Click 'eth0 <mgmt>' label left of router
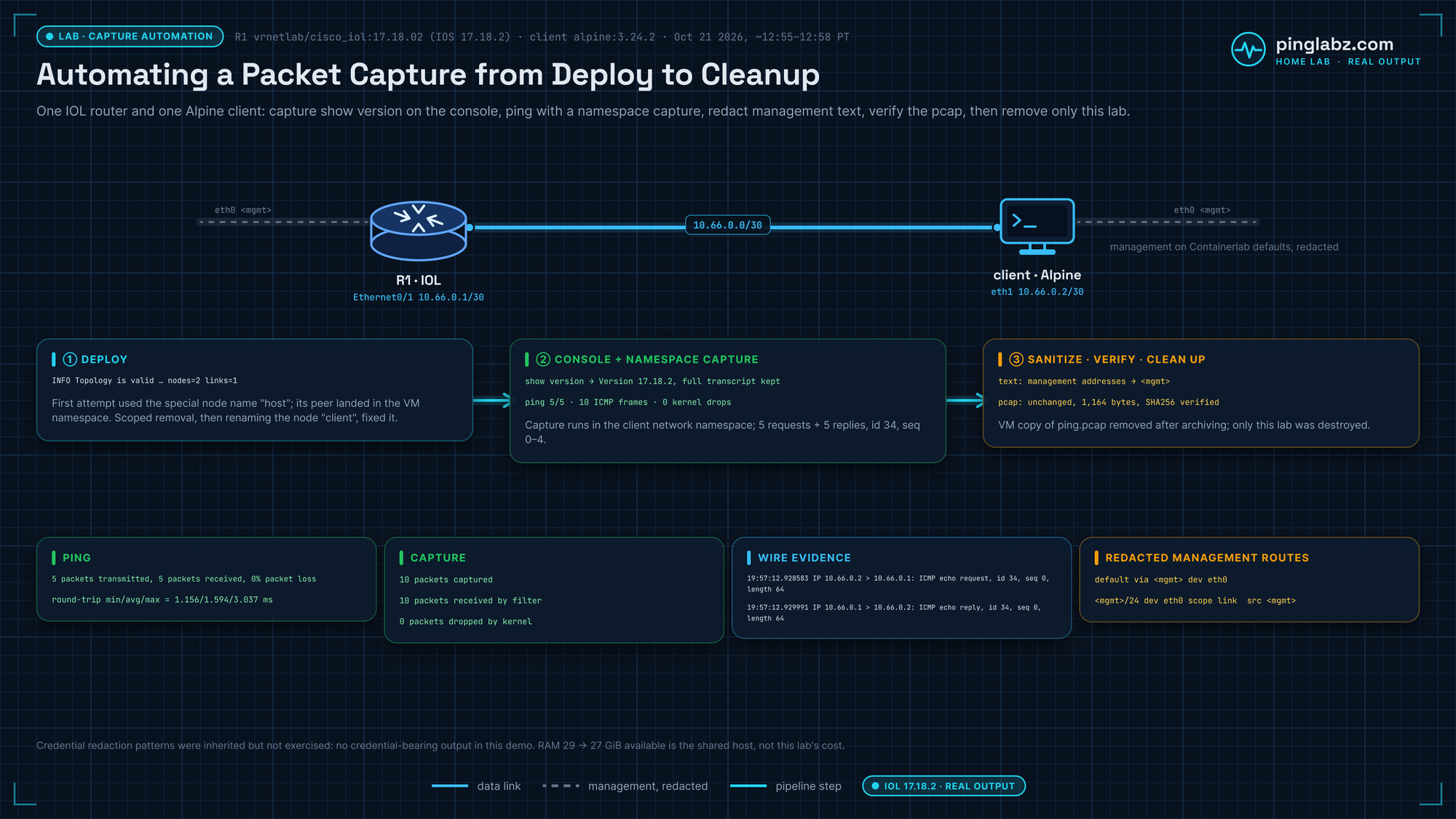The height and width of the screenshot is (819, 1456). pos(243,210)
